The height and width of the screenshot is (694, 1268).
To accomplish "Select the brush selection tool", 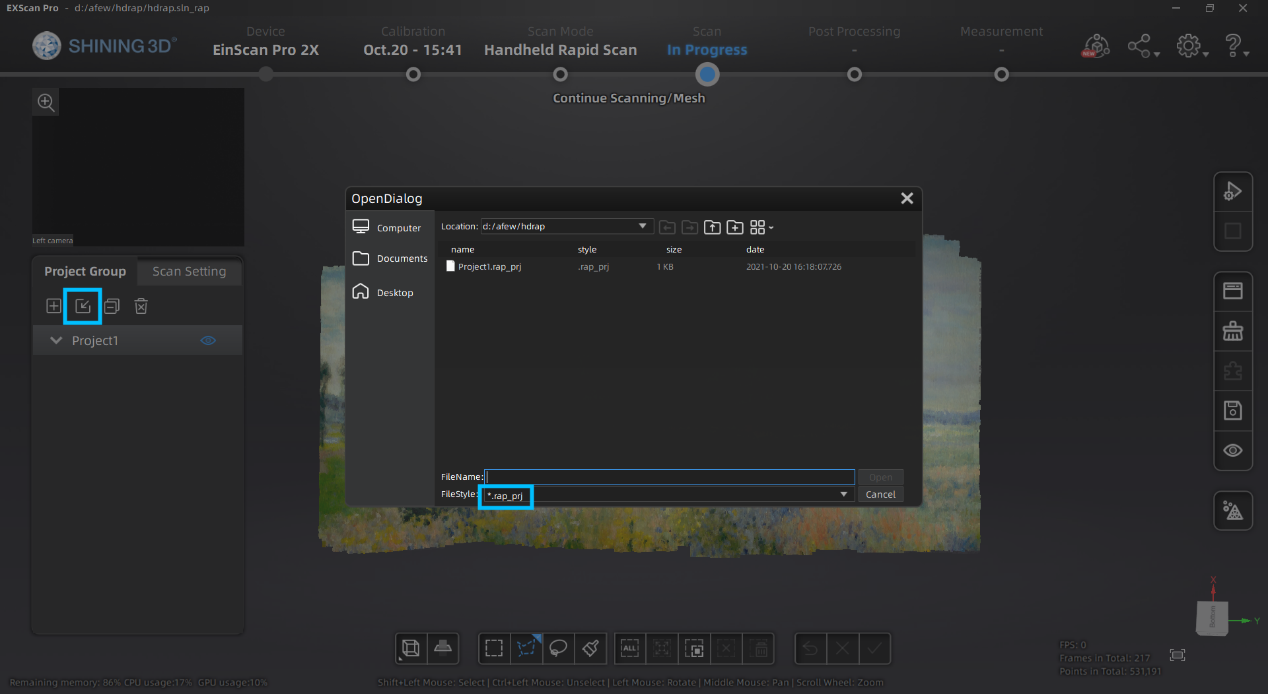I will (x=591, y=648).
